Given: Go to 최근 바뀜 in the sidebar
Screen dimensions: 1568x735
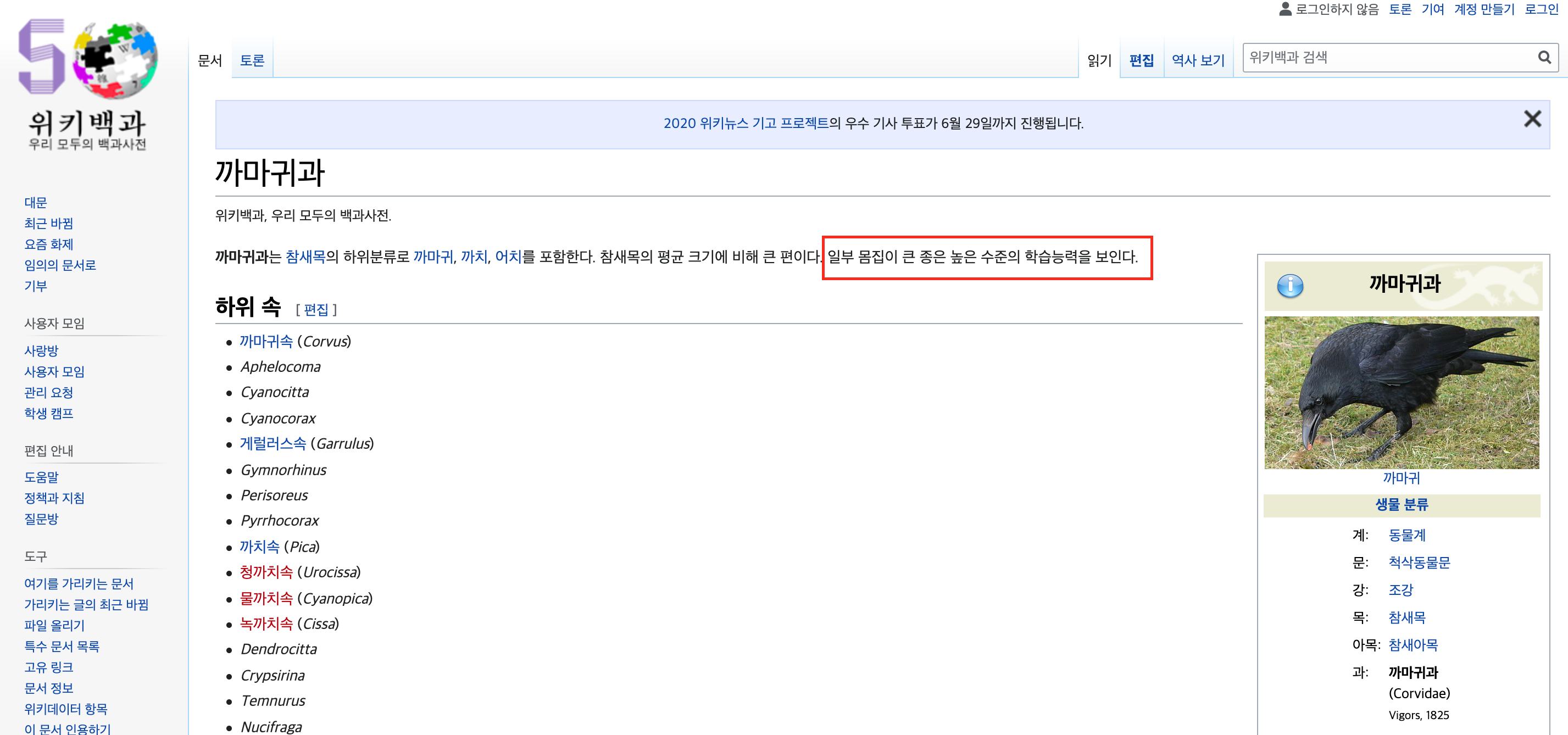Looking at the screenshot, I should [x=49, y=223].
